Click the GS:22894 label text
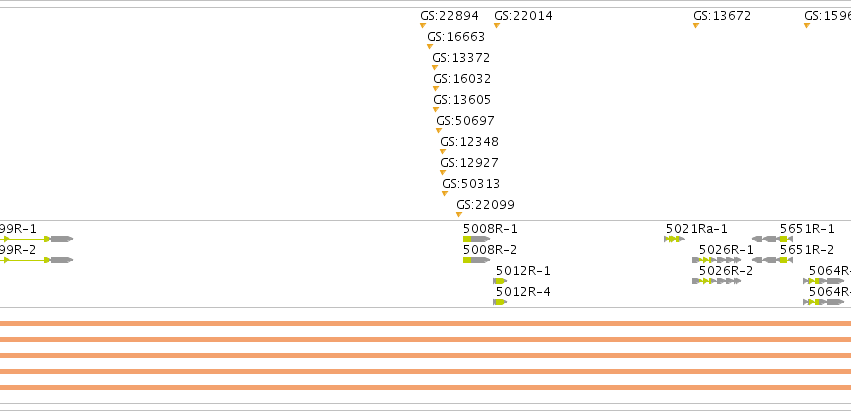This screenshot has height=411, width=851. 449,16
